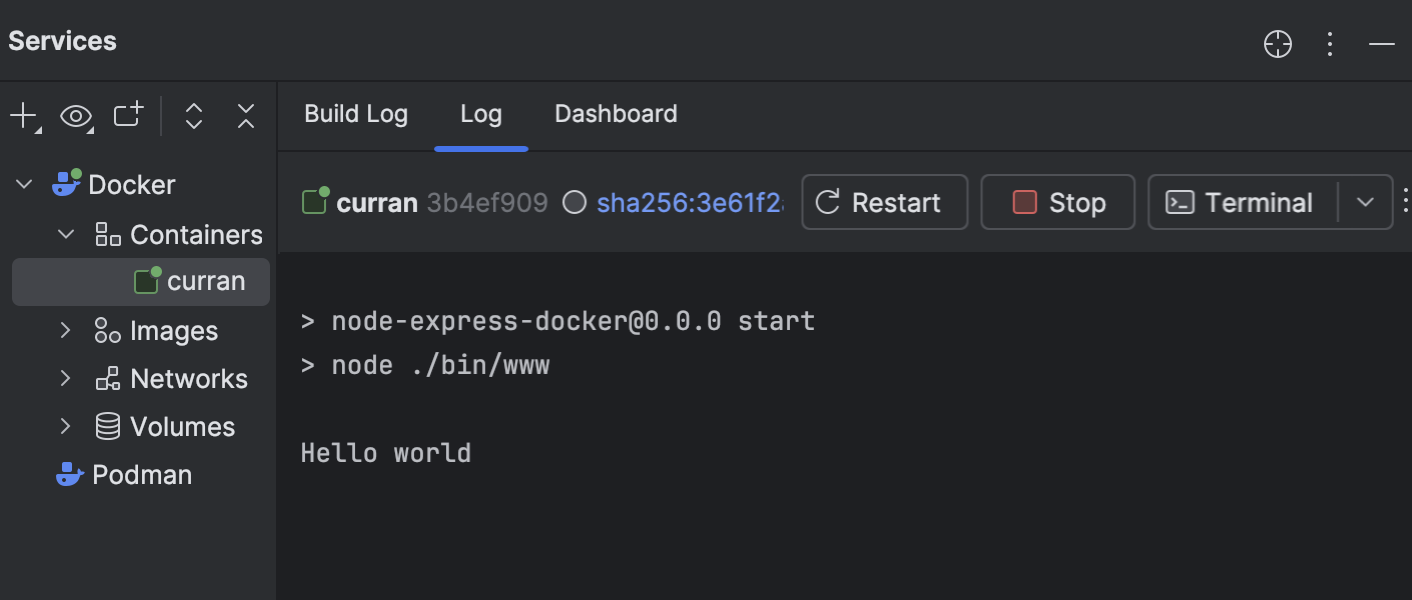
Task: Follow the sha256:3e61f2 image link
Action: pyautogui.click(x=690, y=202)
